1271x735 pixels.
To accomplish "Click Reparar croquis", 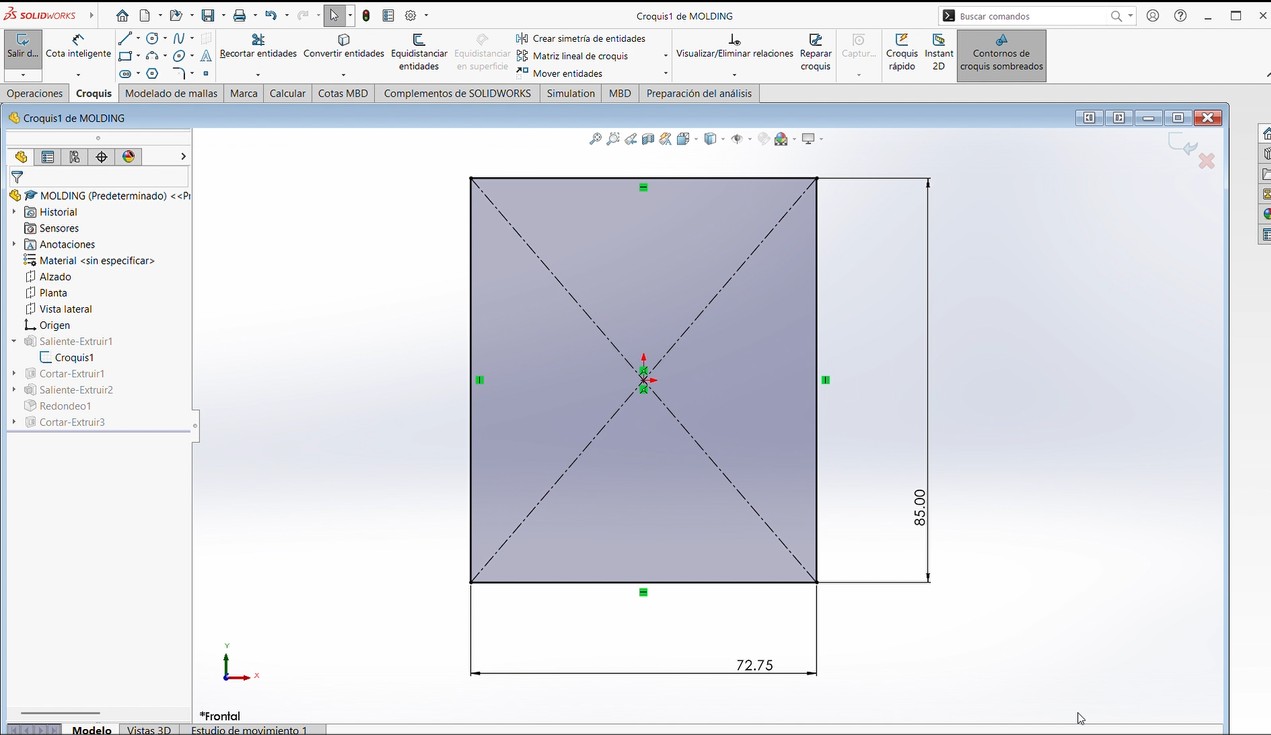I will click(816, 53).
